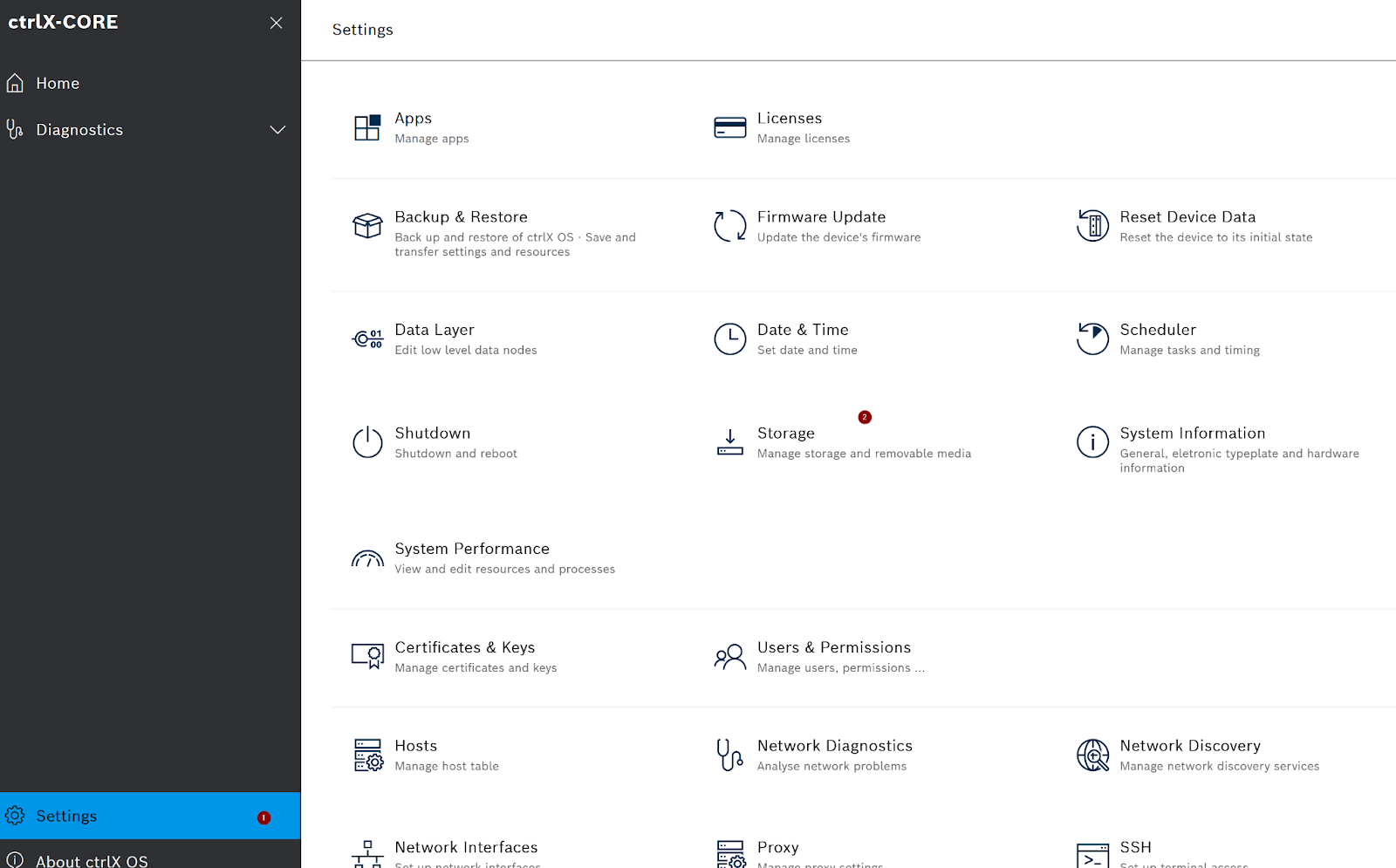Click 'Manage host table' description
The image size is (1396, 868).
coord(447,766)
